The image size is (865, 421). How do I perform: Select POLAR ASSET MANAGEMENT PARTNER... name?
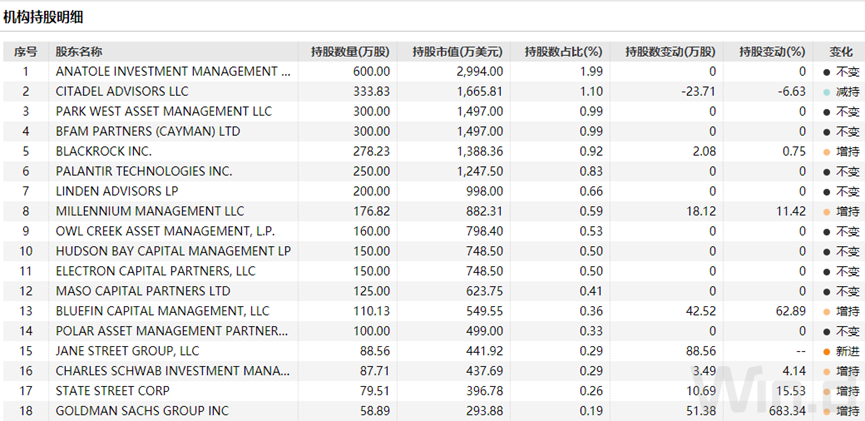(x=172, y=331)
